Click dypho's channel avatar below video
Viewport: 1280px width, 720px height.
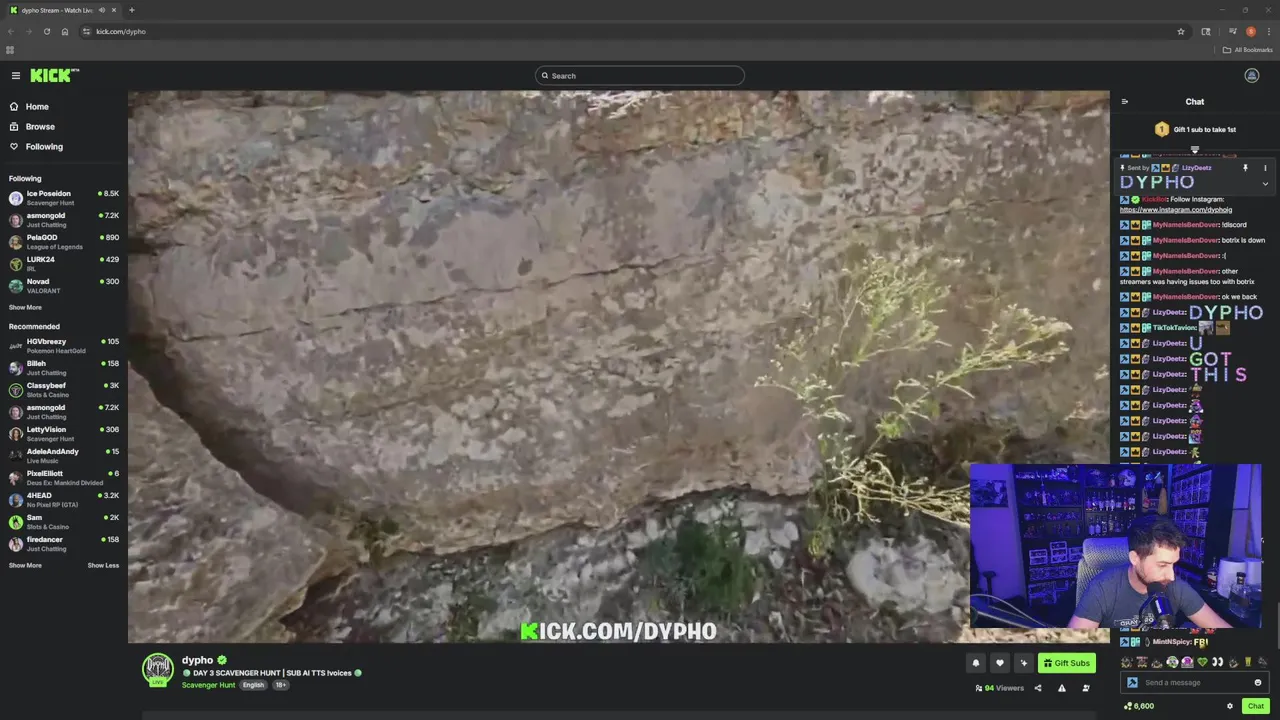pyautogui.click(x=158, y=669)
